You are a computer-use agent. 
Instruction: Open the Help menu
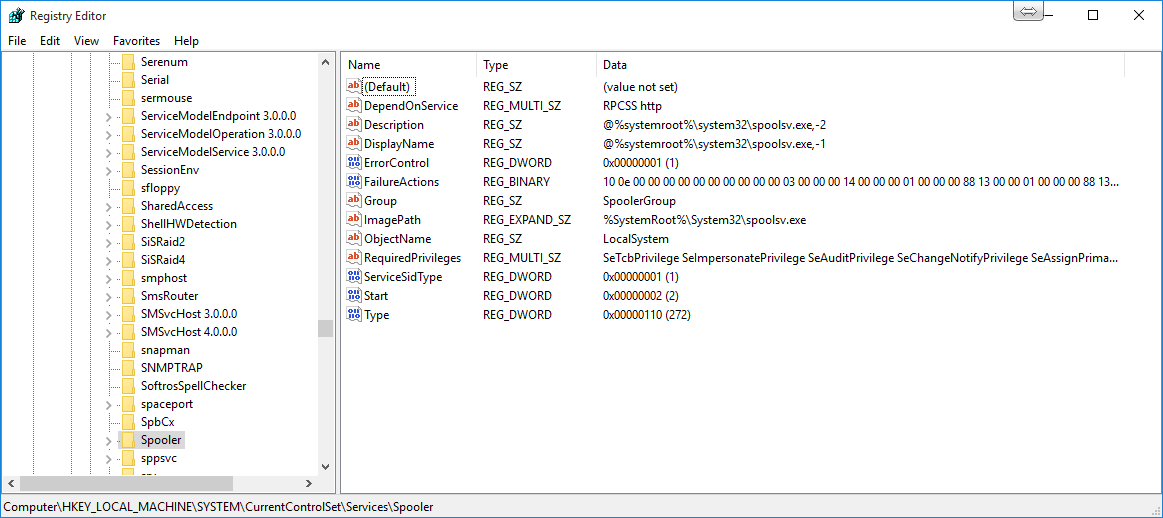click(186, 41)
